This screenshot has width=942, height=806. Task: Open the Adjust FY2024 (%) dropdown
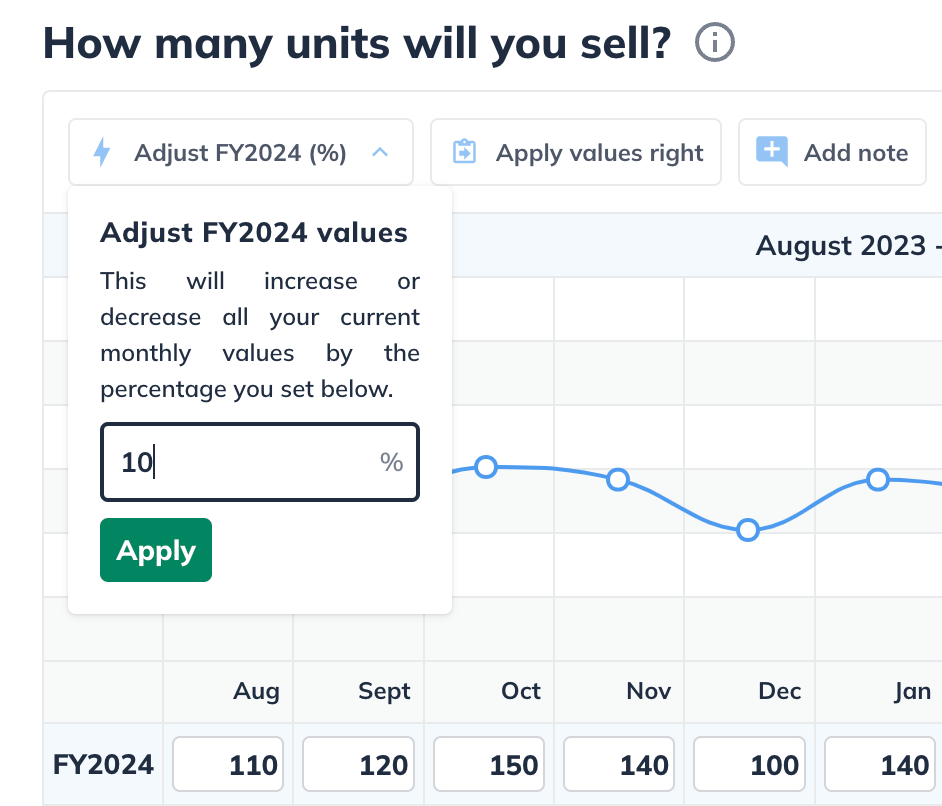(241, 153)
